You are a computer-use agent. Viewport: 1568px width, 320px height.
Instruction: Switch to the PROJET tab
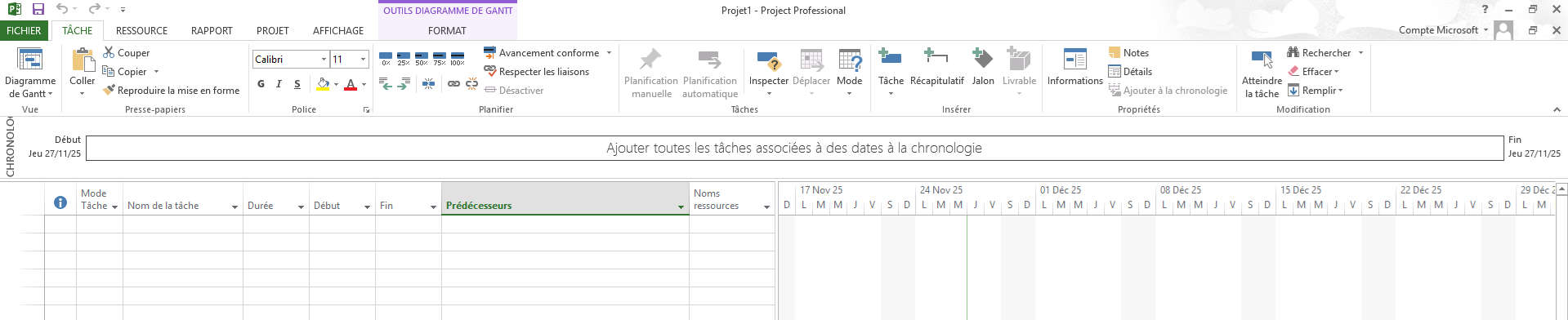click(x=273, y=30)
